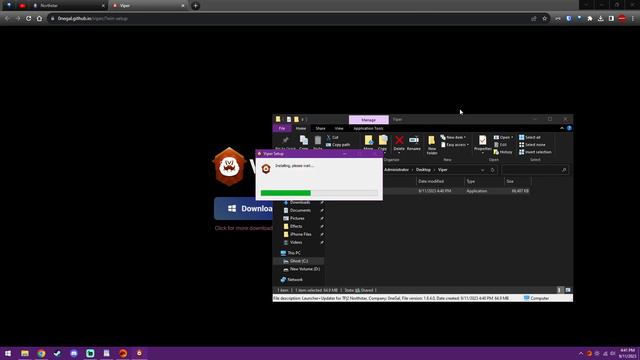Open the Windows Start menu
This screenshot has height=360, width=640.
8,353
